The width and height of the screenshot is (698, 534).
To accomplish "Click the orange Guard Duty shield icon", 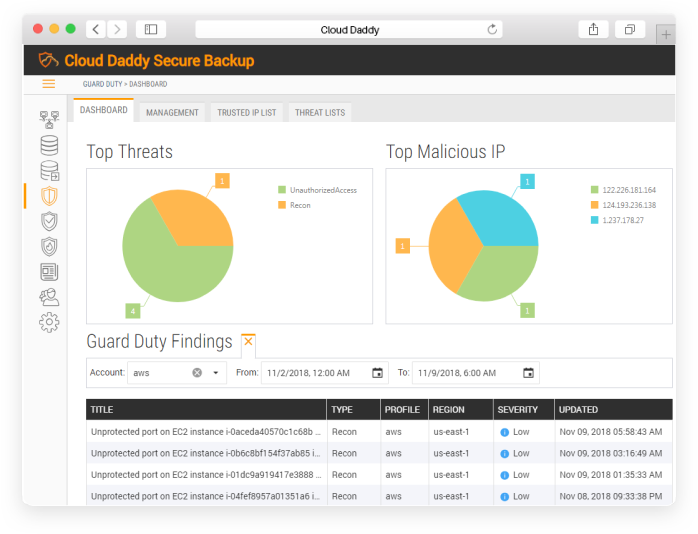I will tap(49, 196).
